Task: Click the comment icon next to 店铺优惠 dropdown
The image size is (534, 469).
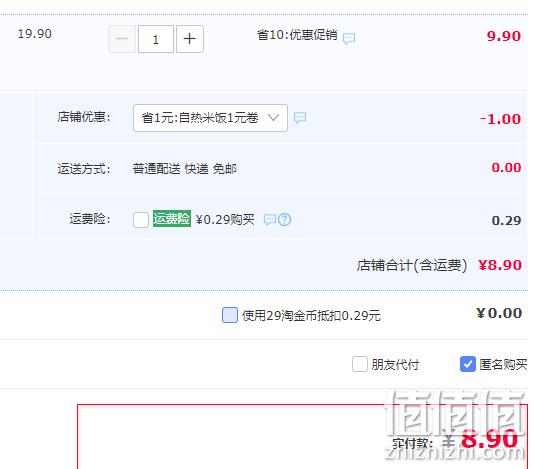Action: [x=300, y=118]
